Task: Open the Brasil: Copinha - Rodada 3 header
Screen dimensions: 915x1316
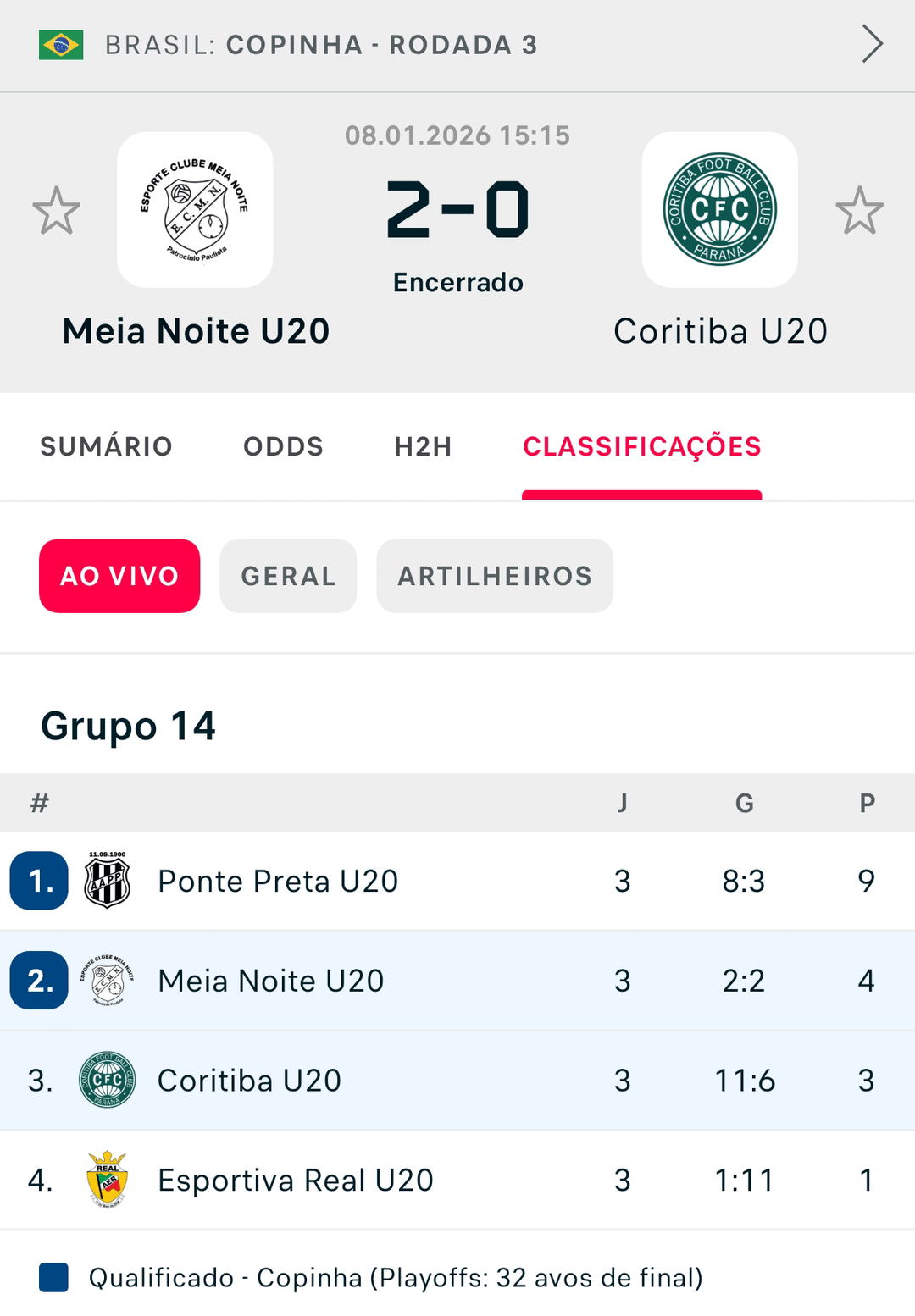Action: point(321,45)
